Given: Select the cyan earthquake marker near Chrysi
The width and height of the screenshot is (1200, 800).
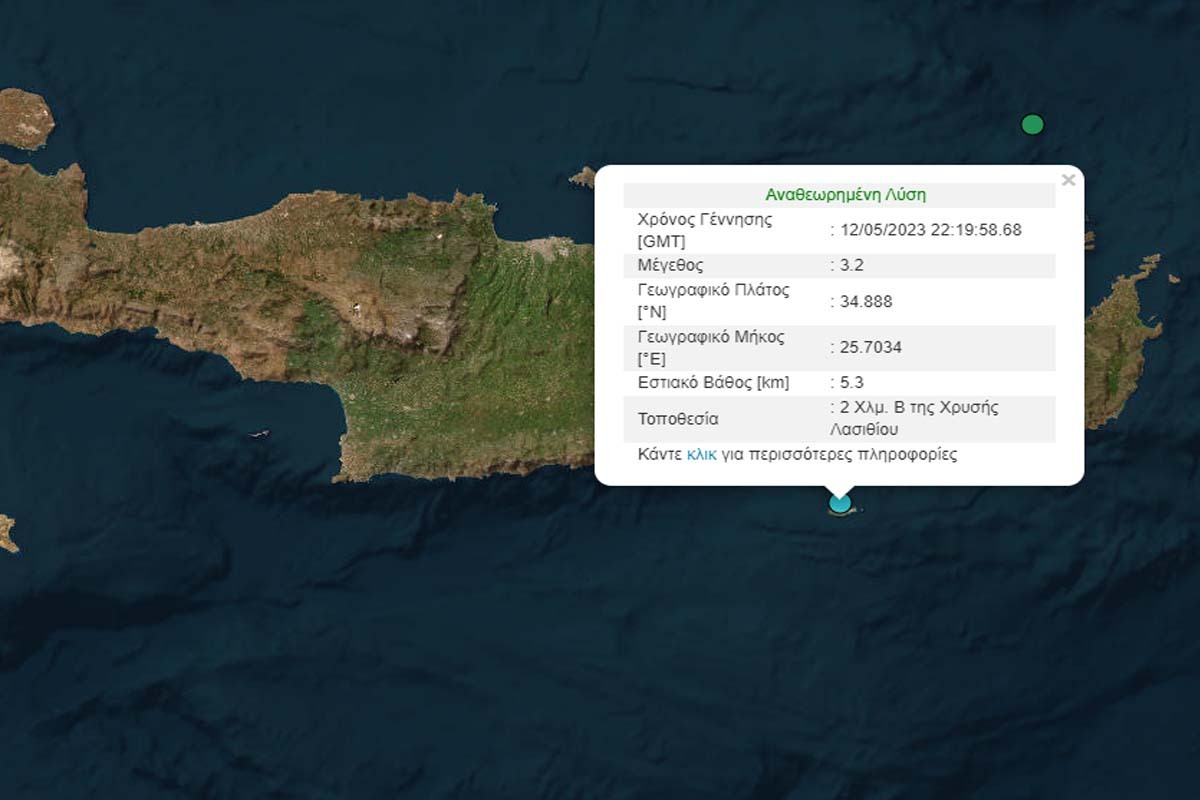Looking at the screenshot, I should pyautogui.click(x=840, y=502).
